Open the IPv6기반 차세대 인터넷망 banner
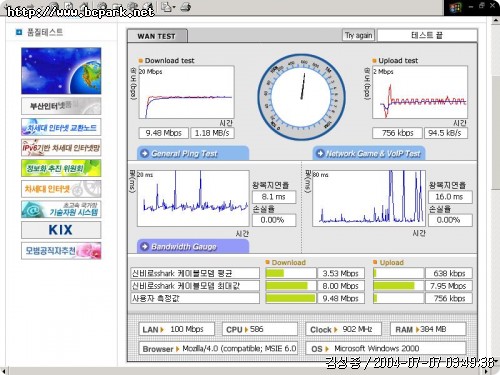This screenshot has width=500, height=375. point(61,148)
